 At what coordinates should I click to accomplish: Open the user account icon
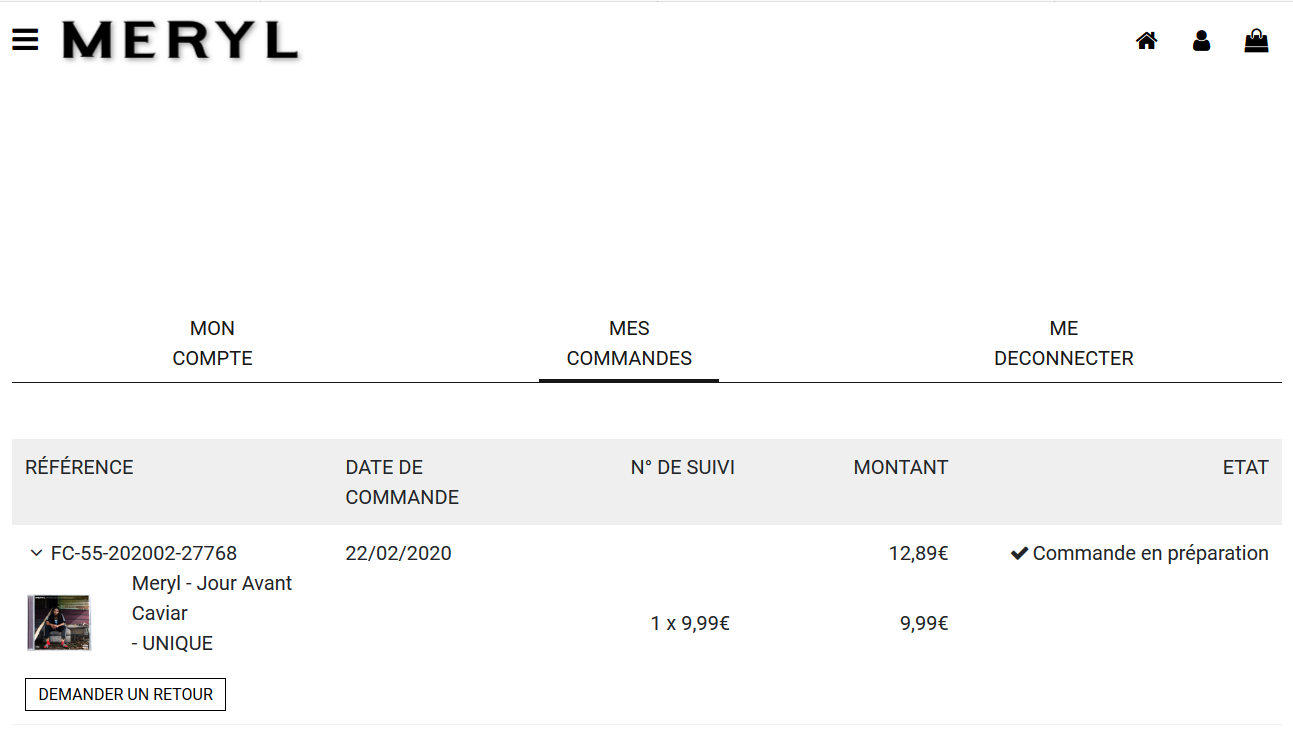[1201, 41]
